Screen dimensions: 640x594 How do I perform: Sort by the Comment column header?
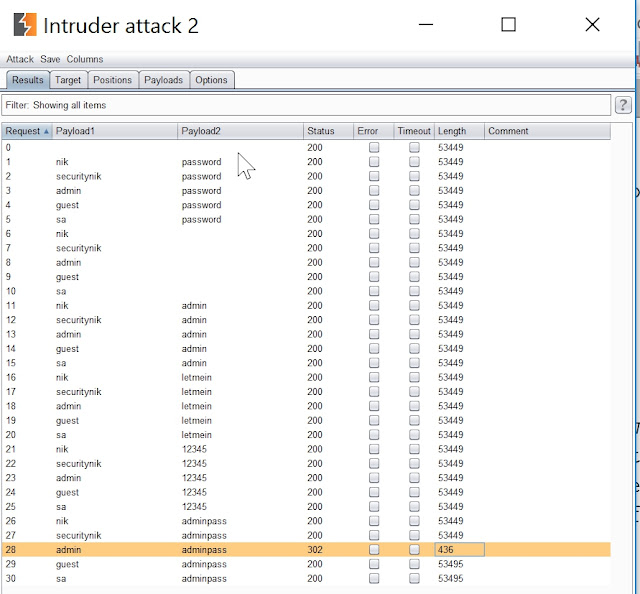pyautogui.click(x=548, y=131)
